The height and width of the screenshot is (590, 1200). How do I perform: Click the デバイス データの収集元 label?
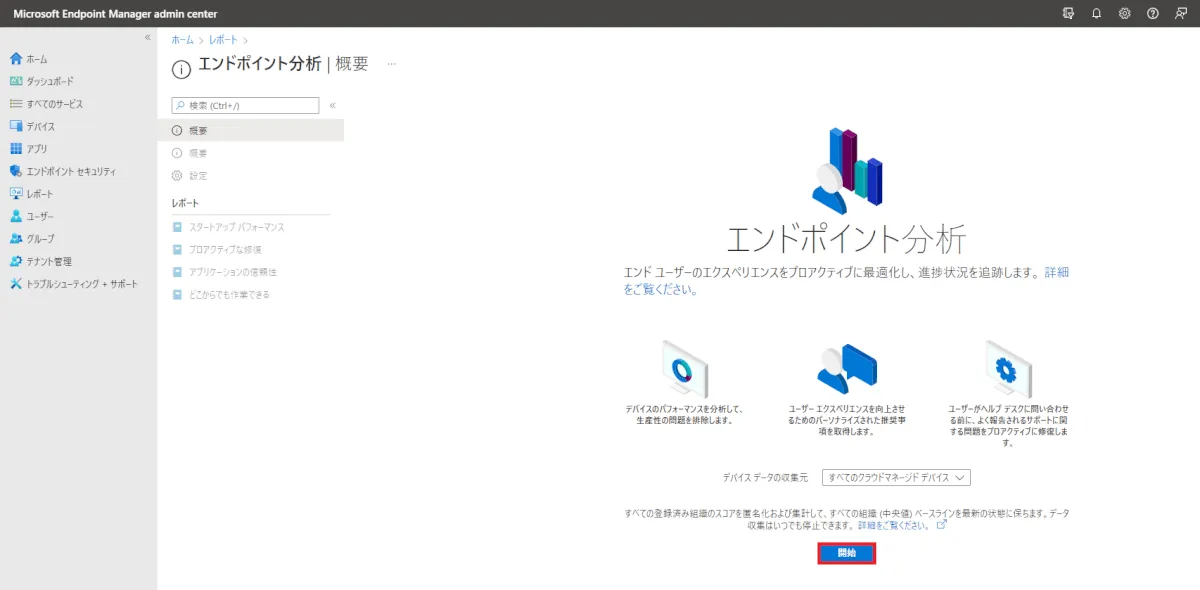click(x=765, y=479)
